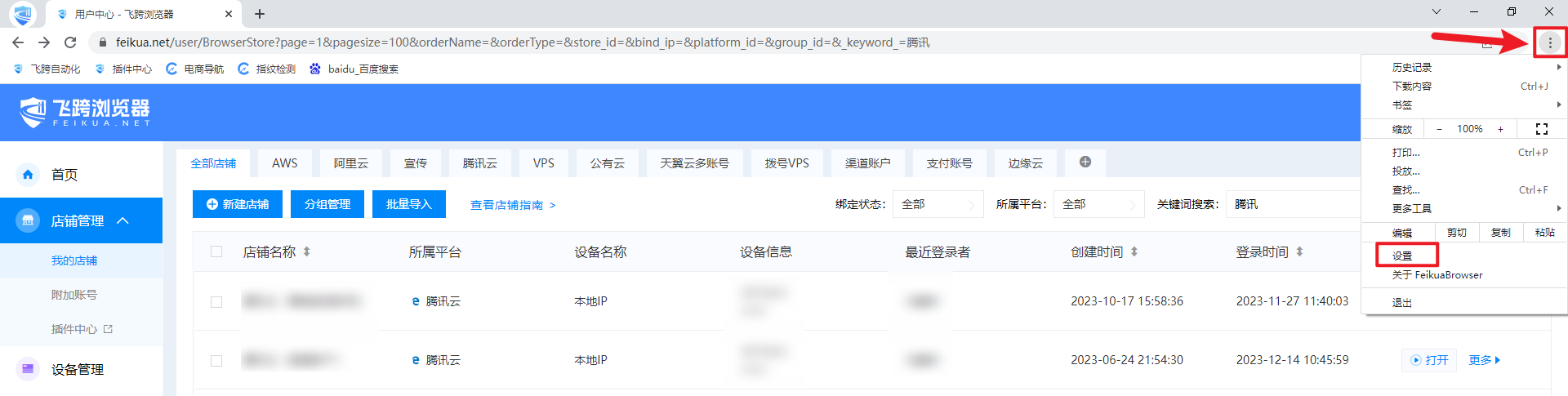Viewport: 1568px width, 396px height.
Task: Click the plus icon to add group tab
Action: click(1085, 162)
